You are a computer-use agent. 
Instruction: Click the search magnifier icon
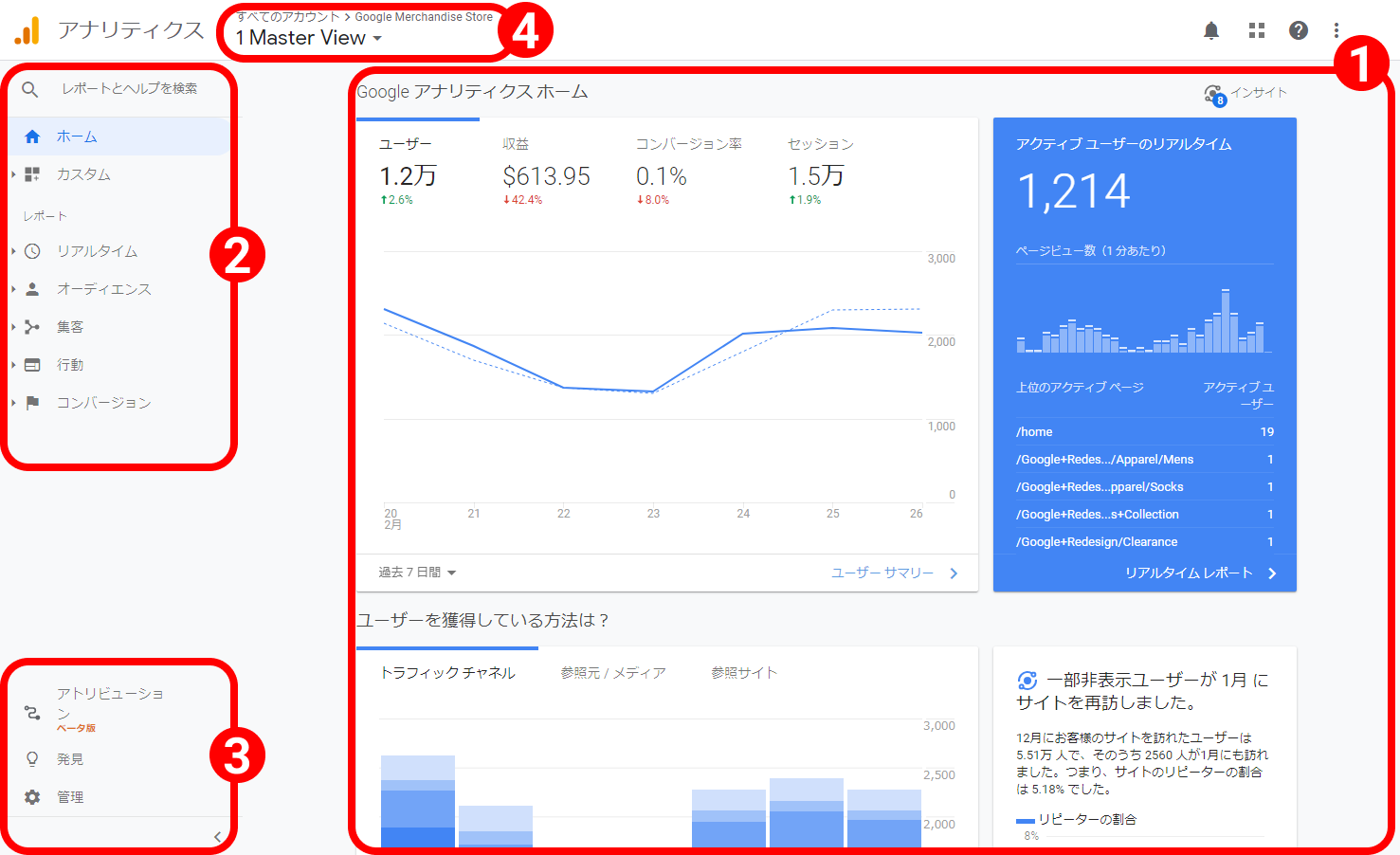point(30,89)
